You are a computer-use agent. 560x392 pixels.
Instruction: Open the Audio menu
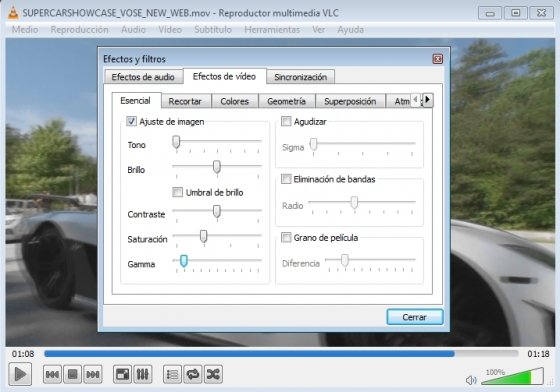(x=133, y=30)
